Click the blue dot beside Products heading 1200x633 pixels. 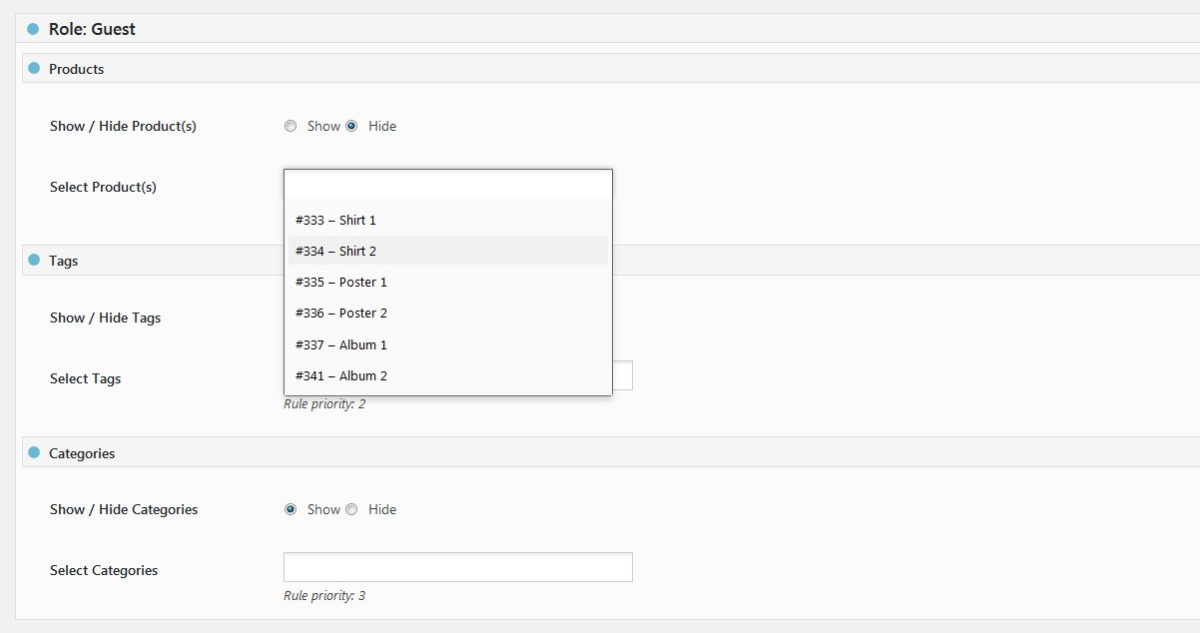34,68
